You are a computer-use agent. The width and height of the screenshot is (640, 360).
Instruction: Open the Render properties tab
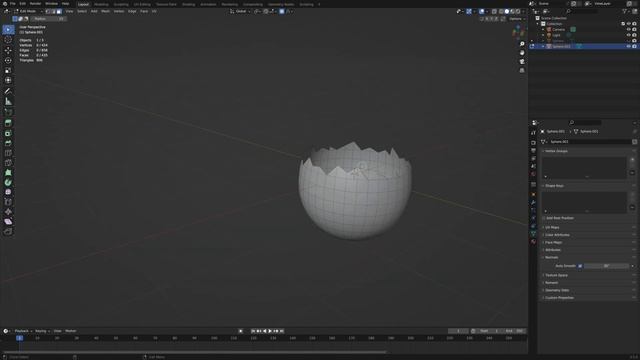533,142
